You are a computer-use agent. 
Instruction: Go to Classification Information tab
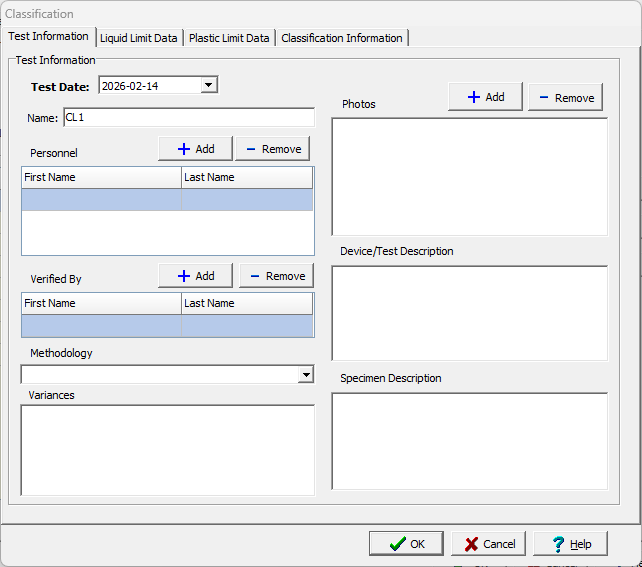[x=342, y=38]
